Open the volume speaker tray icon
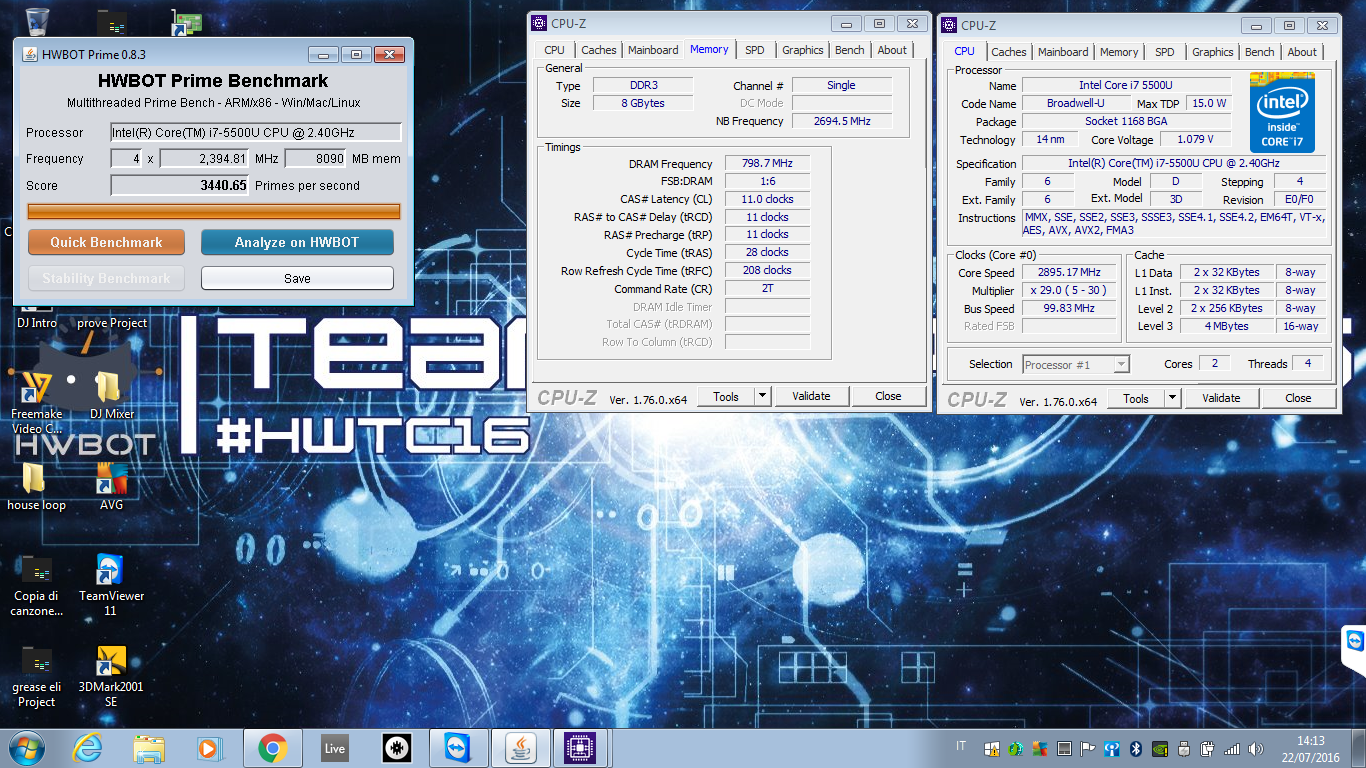 (x=1256, y=748)
